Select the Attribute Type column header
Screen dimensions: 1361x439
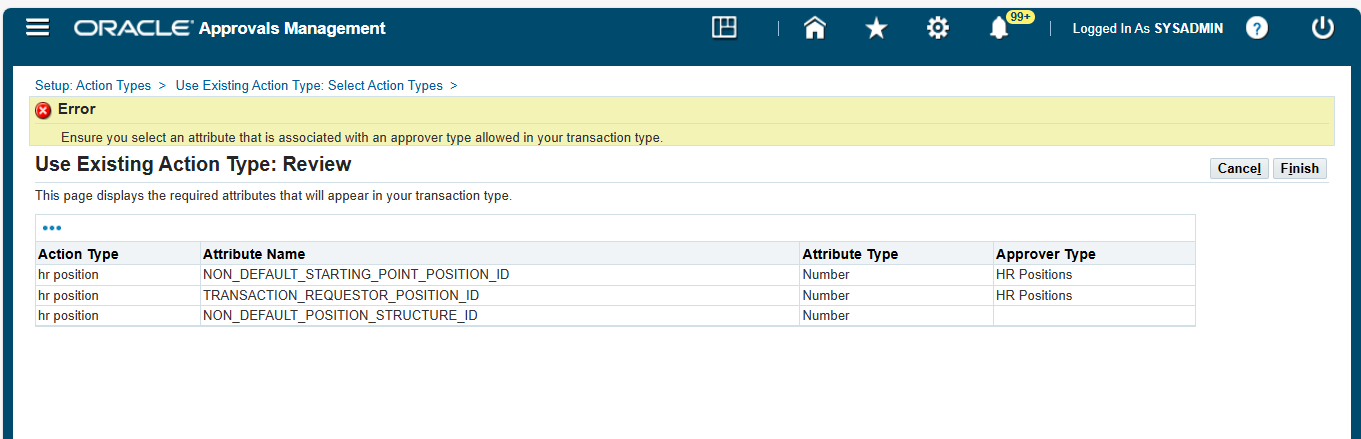850,254
